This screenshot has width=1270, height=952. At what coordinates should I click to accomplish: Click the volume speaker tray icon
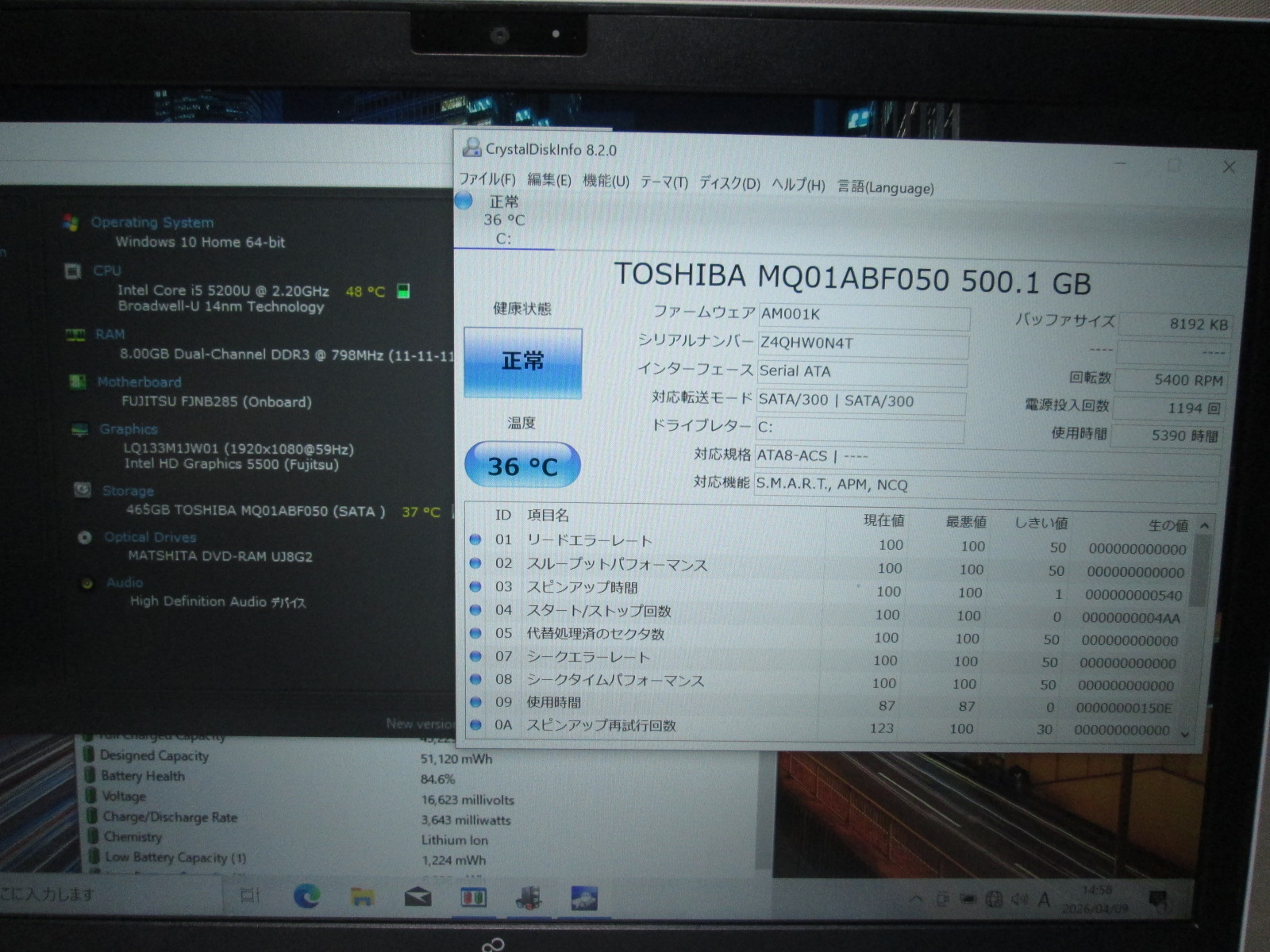[x=1018, y=900]
